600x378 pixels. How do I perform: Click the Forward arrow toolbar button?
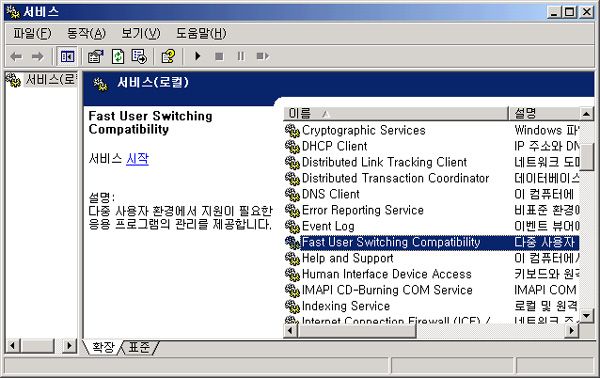[x=38, y=57]
